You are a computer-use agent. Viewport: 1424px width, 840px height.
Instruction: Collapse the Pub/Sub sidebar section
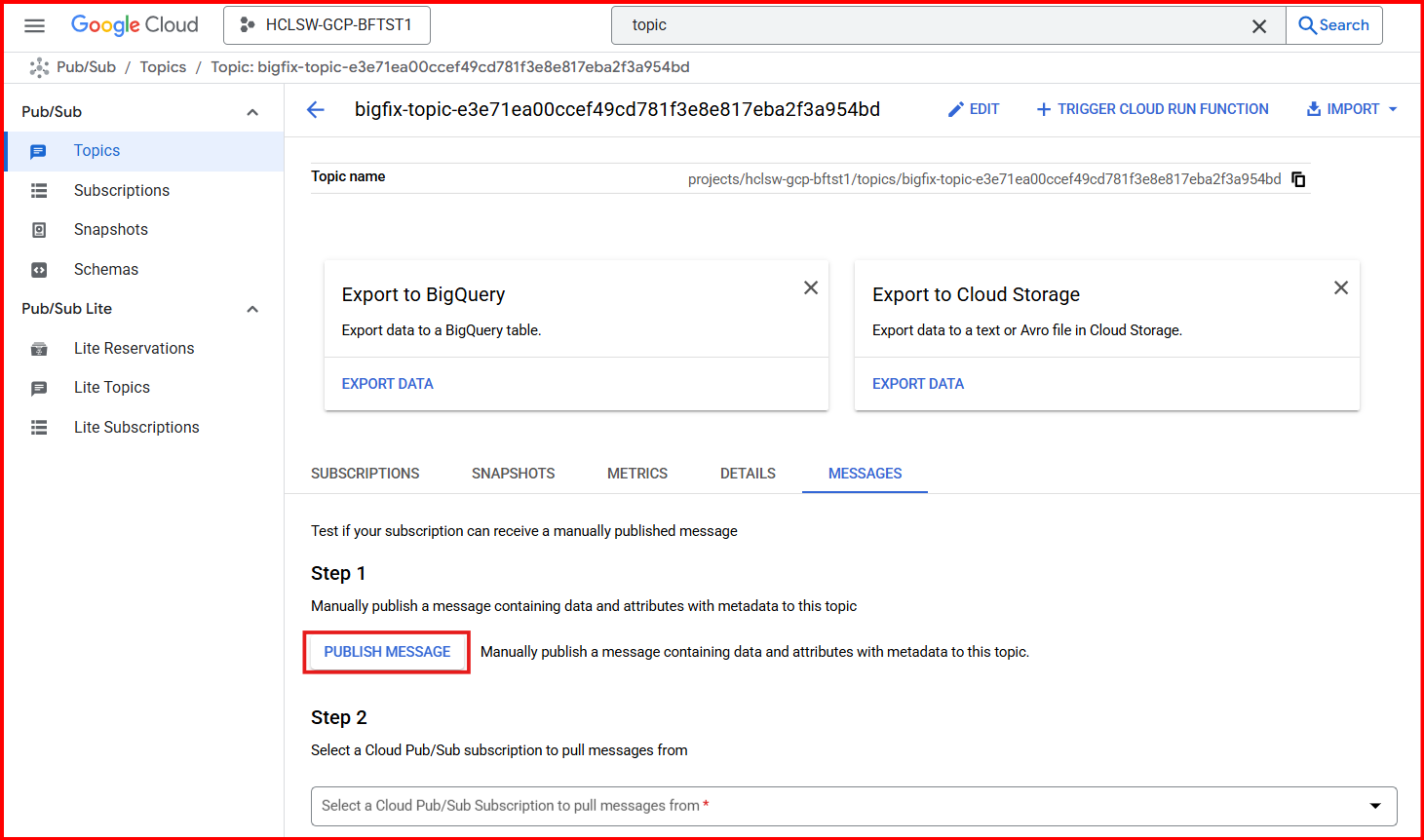(x=252, y=112)
